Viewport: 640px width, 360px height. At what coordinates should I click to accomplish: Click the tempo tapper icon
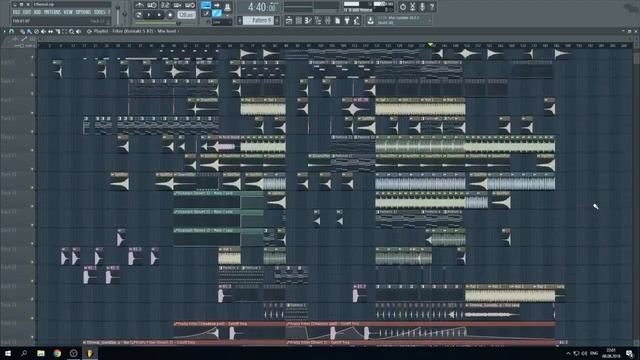click(x=357, y=20)
